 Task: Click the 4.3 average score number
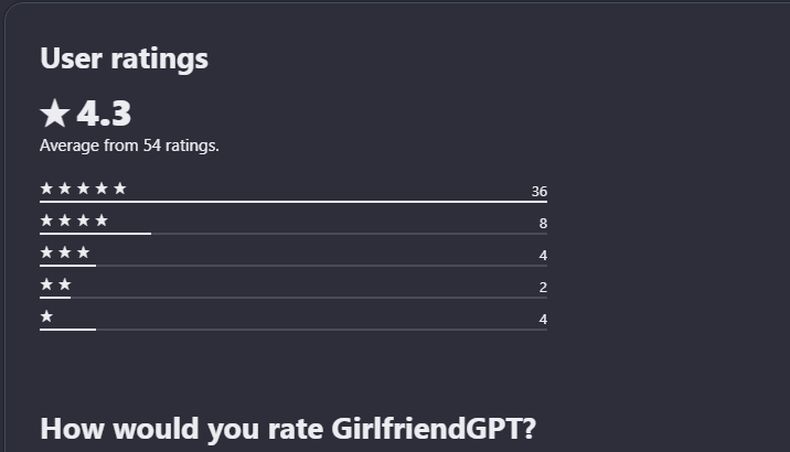104,114
